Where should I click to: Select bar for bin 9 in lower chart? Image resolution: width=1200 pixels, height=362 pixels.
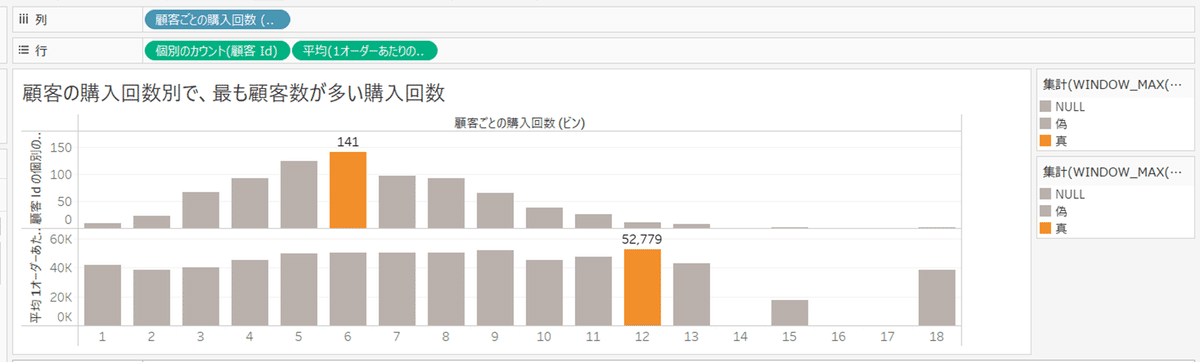click(x=495, y=287)
